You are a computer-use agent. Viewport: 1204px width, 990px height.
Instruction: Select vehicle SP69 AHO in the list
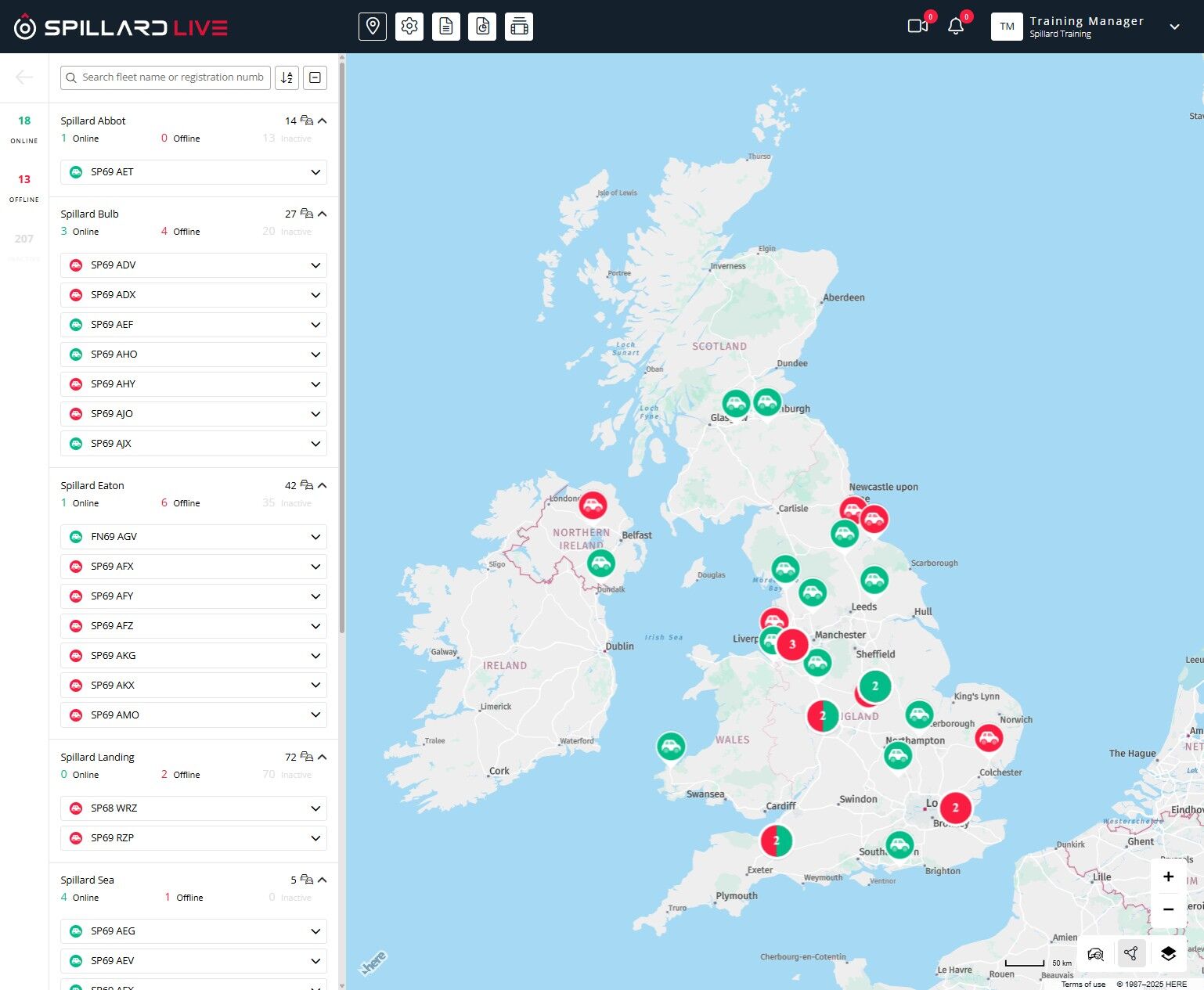coord(193,355)
